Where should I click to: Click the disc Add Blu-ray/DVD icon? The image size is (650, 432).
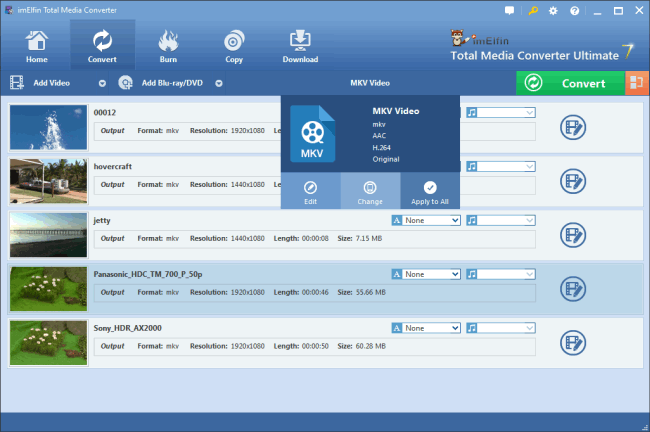[x=125, y=83]
